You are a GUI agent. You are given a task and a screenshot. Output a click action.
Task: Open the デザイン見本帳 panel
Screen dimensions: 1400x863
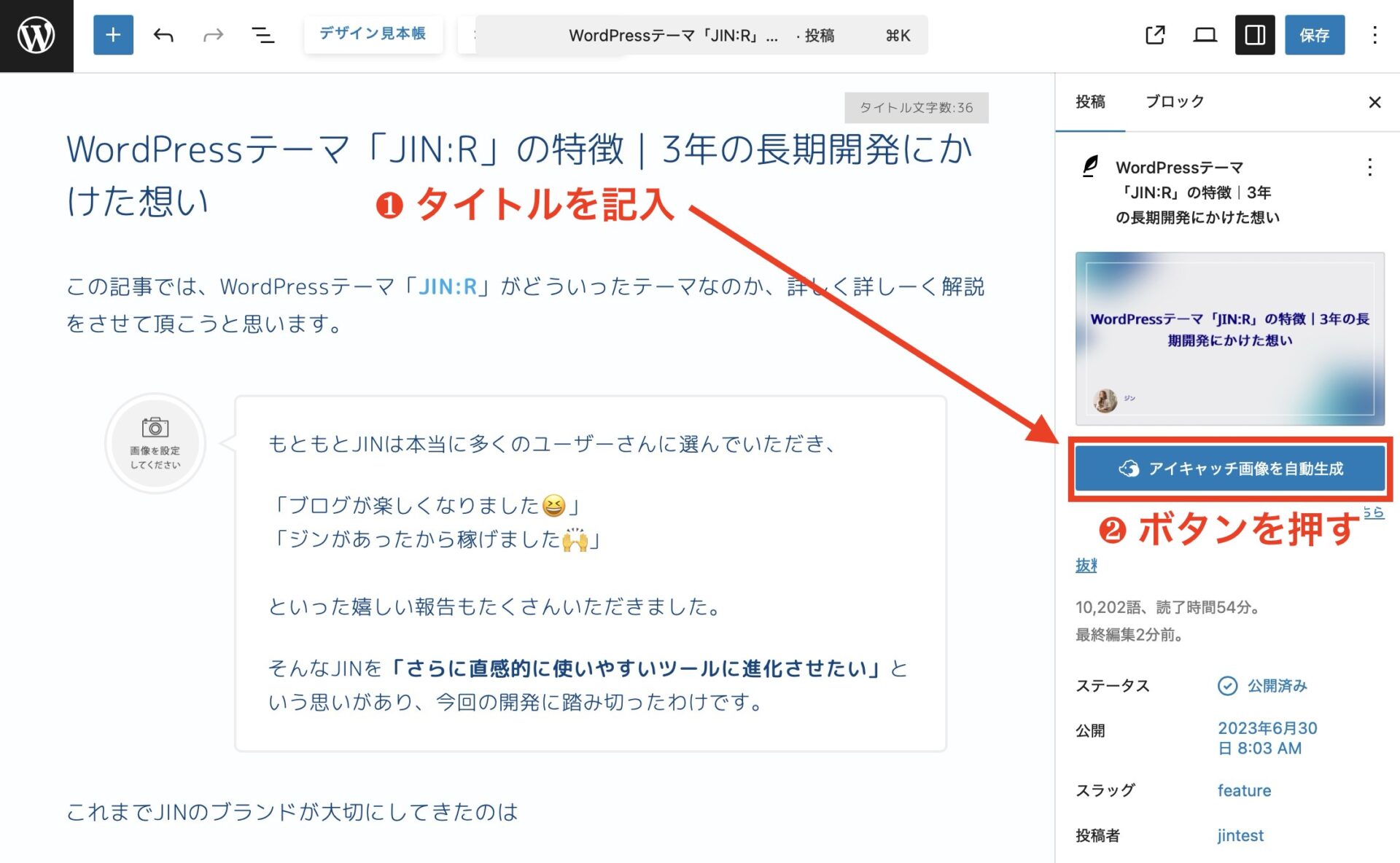373,34
